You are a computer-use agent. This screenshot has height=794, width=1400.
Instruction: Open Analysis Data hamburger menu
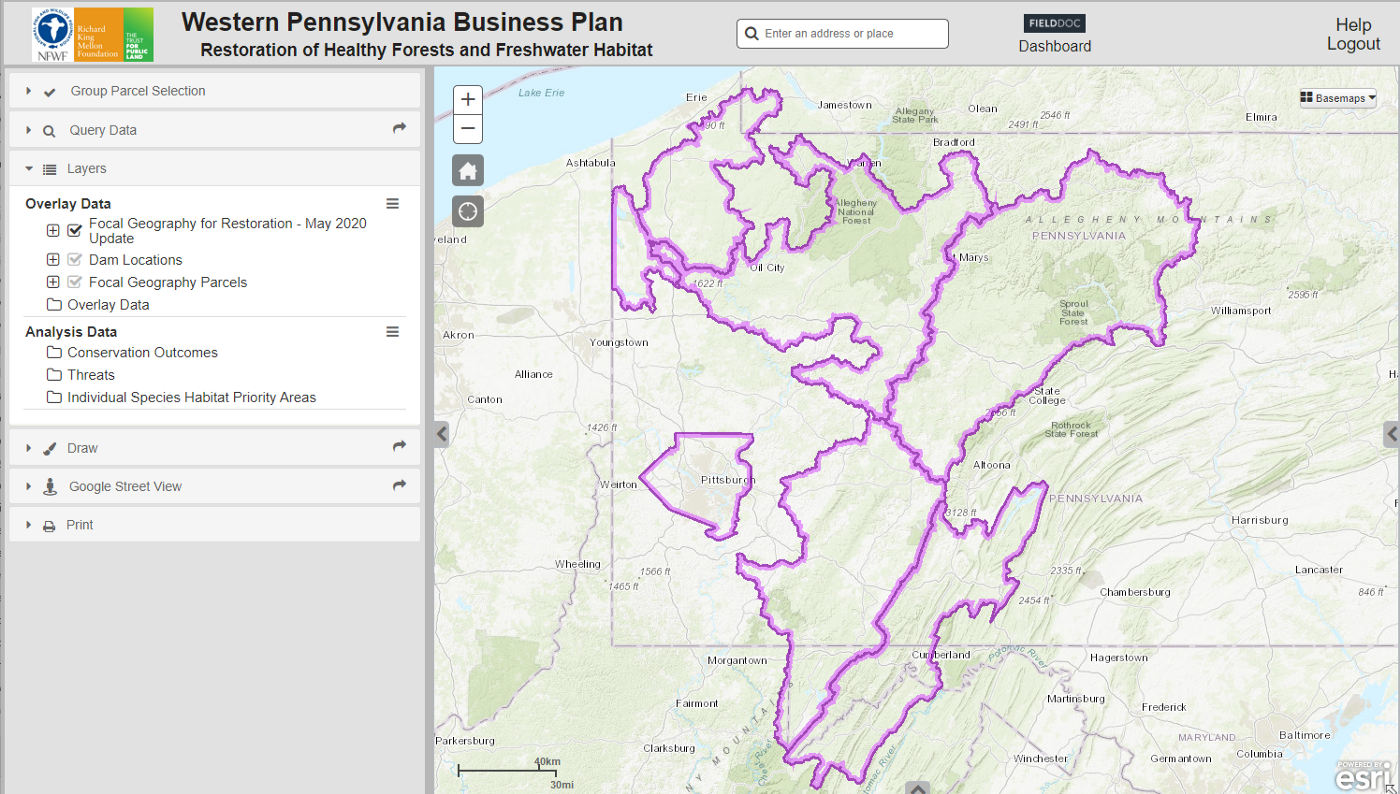click(x=392, y=332)
